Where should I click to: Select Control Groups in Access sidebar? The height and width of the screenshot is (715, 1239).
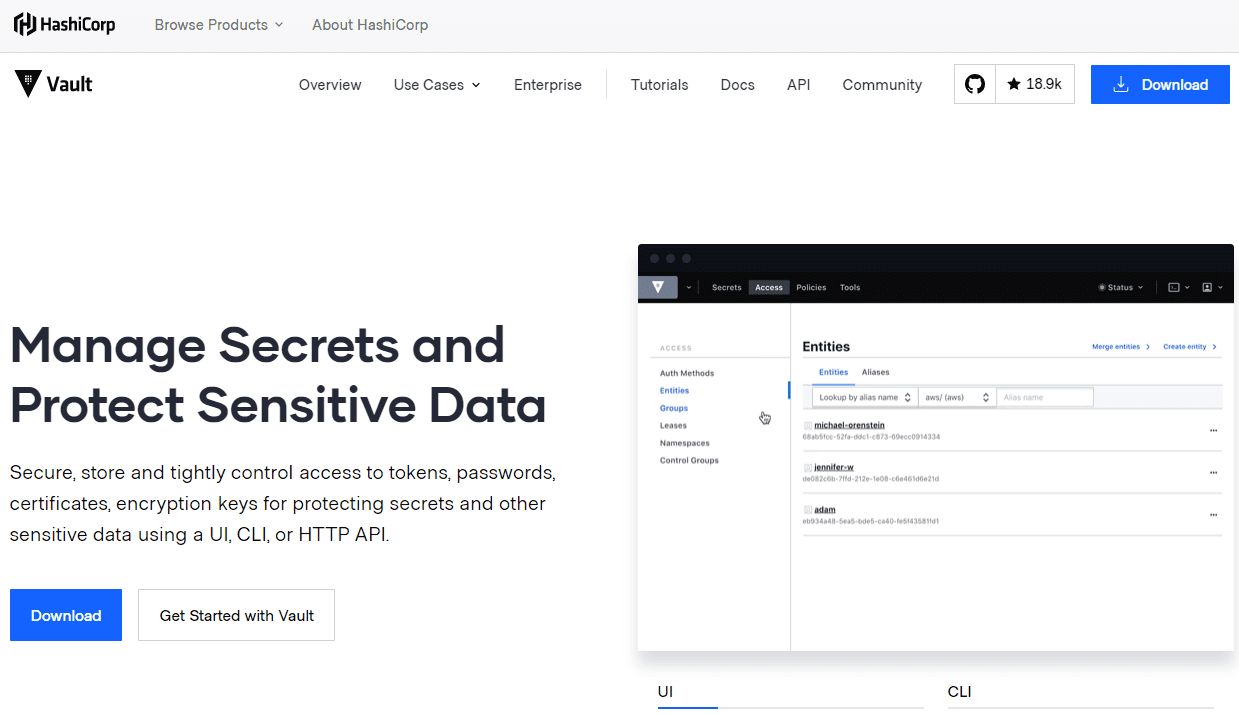coord(689,461)
